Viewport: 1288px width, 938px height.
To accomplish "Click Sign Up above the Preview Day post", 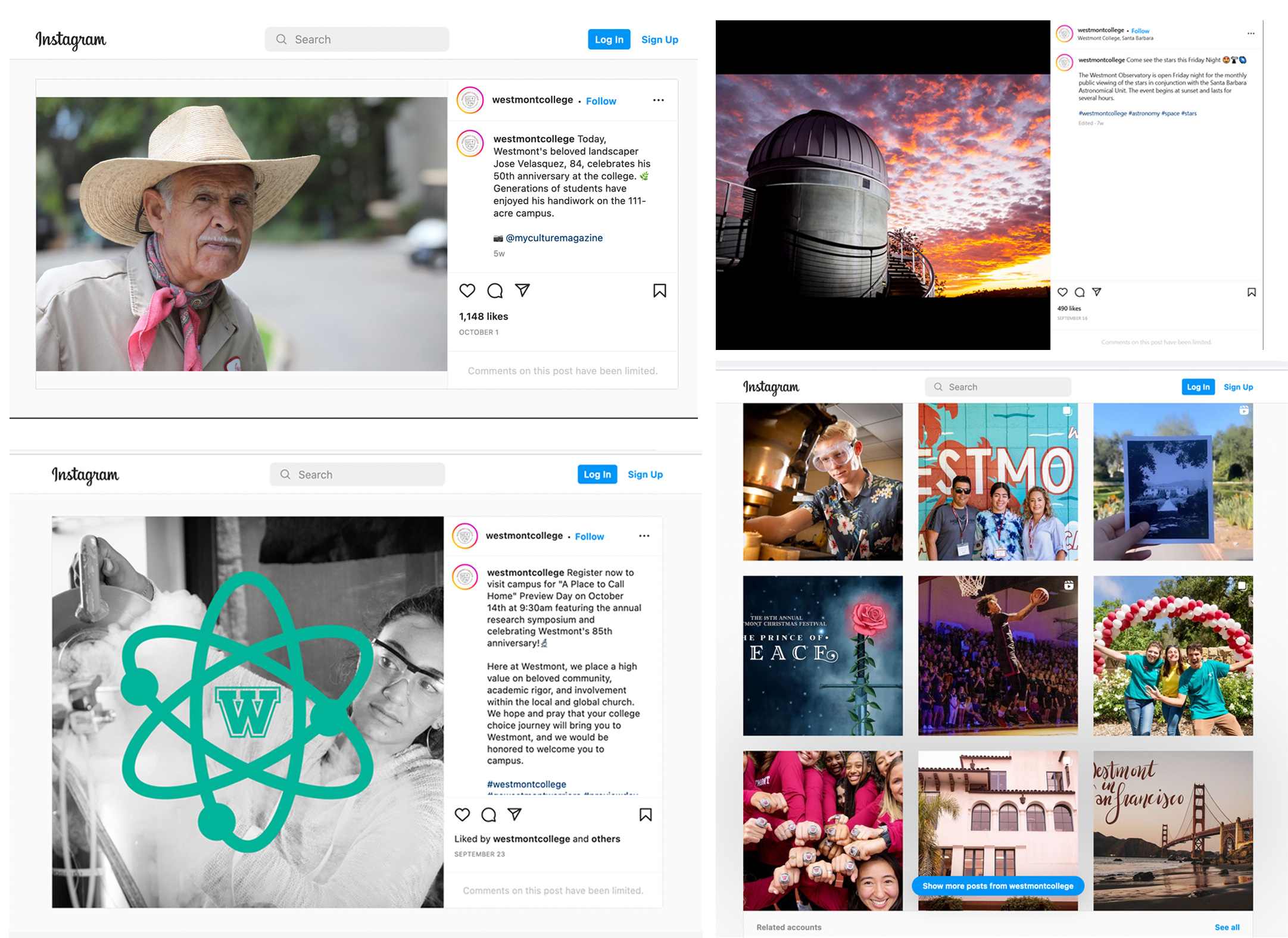I will pyautogui.click(x=645, y=474).
